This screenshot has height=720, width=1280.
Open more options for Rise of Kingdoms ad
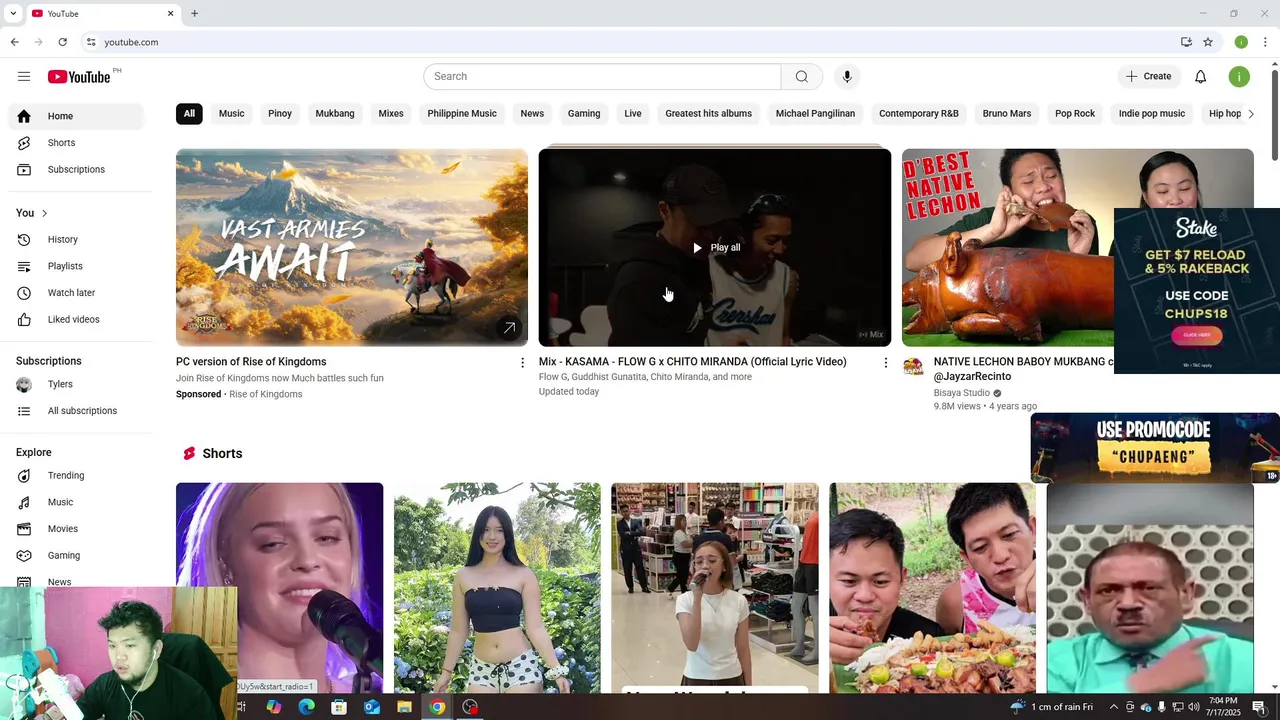522,363
